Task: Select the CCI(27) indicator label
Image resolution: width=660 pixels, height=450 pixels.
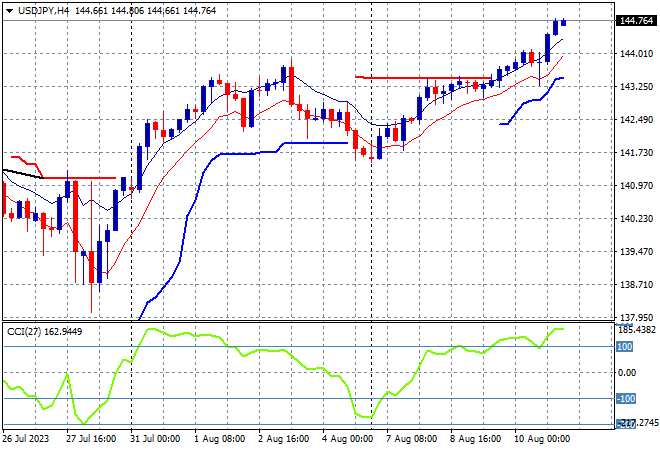Action: coord(24,332)
